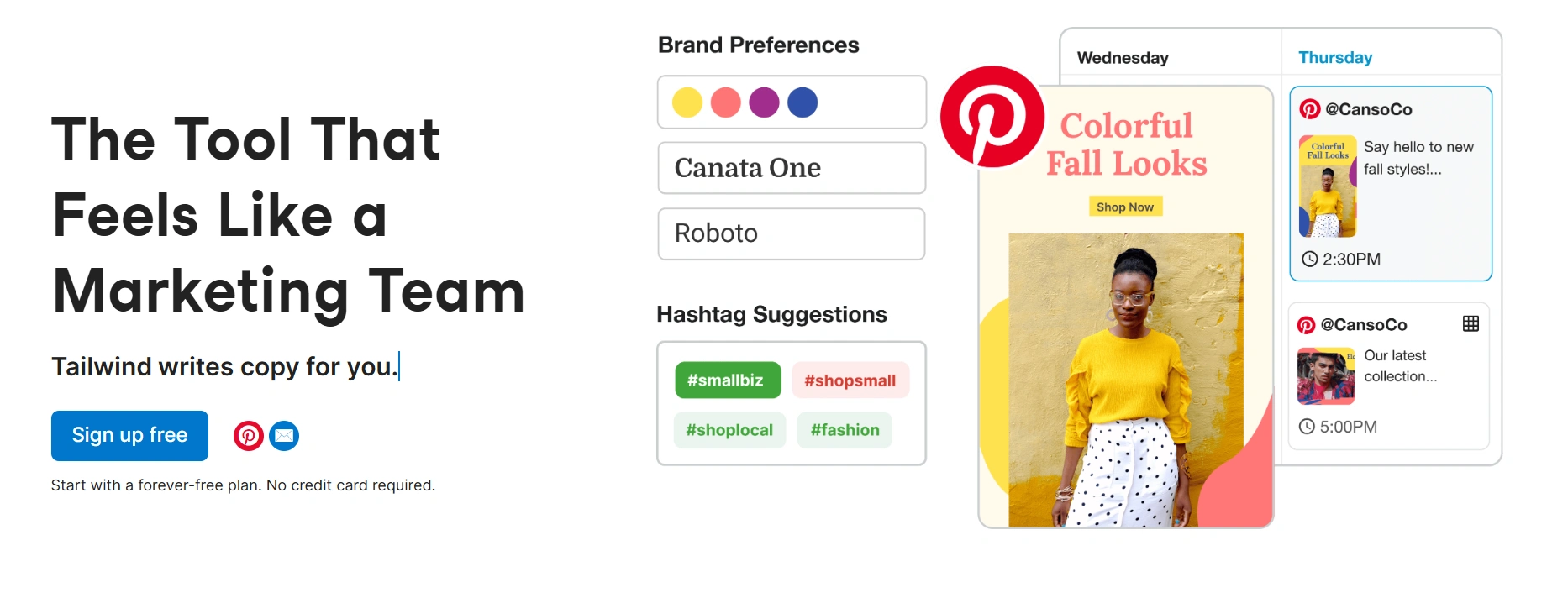Switch to the Thursday column tab
This screenshot has width=1568, height=598.
(x=1335, y=57)
